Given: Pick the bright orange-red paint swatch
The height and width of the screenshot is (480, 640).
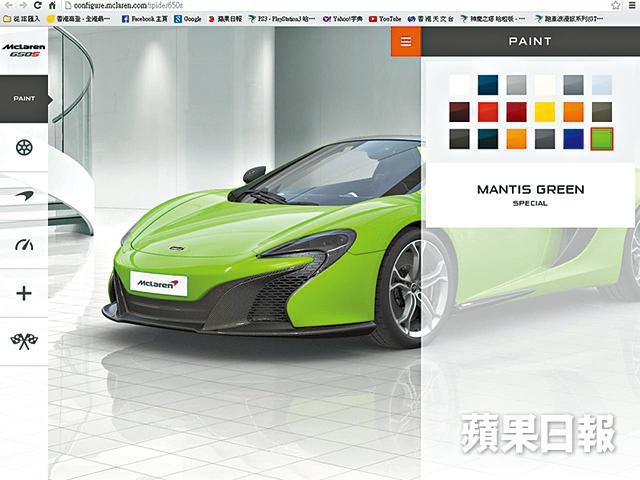Looking at the screenshot, I should click(x=488, y=112).
